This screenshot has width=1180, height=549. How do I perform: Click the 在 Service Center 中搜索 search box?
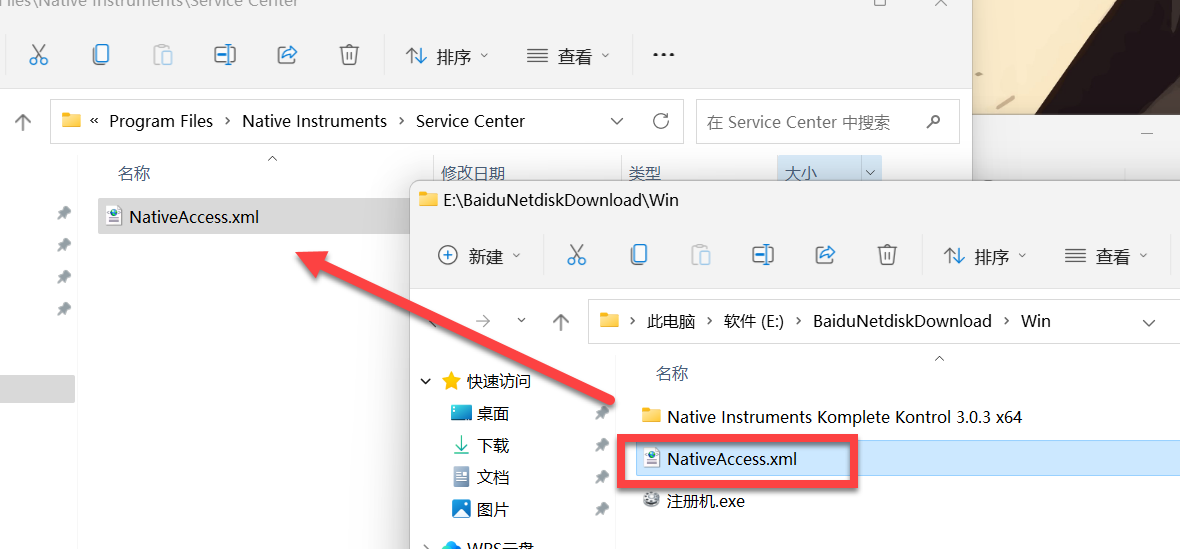810,122
